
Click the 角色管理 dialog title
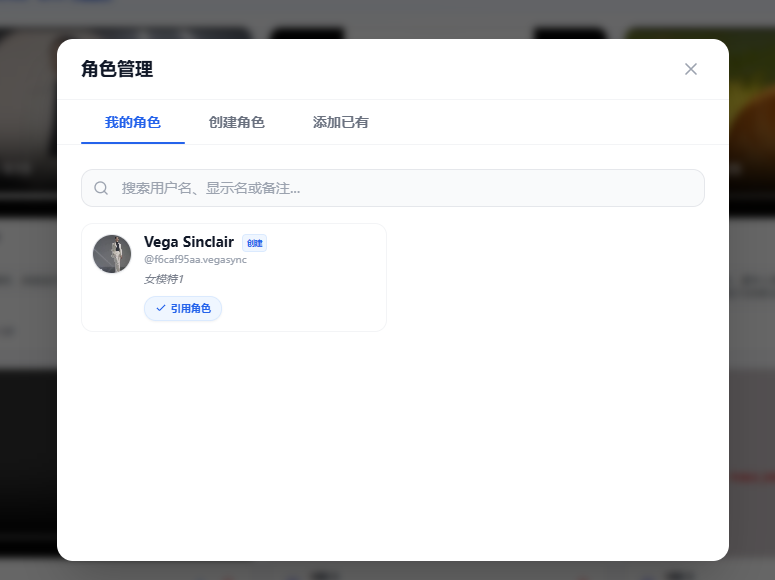(x=117, y=69)
